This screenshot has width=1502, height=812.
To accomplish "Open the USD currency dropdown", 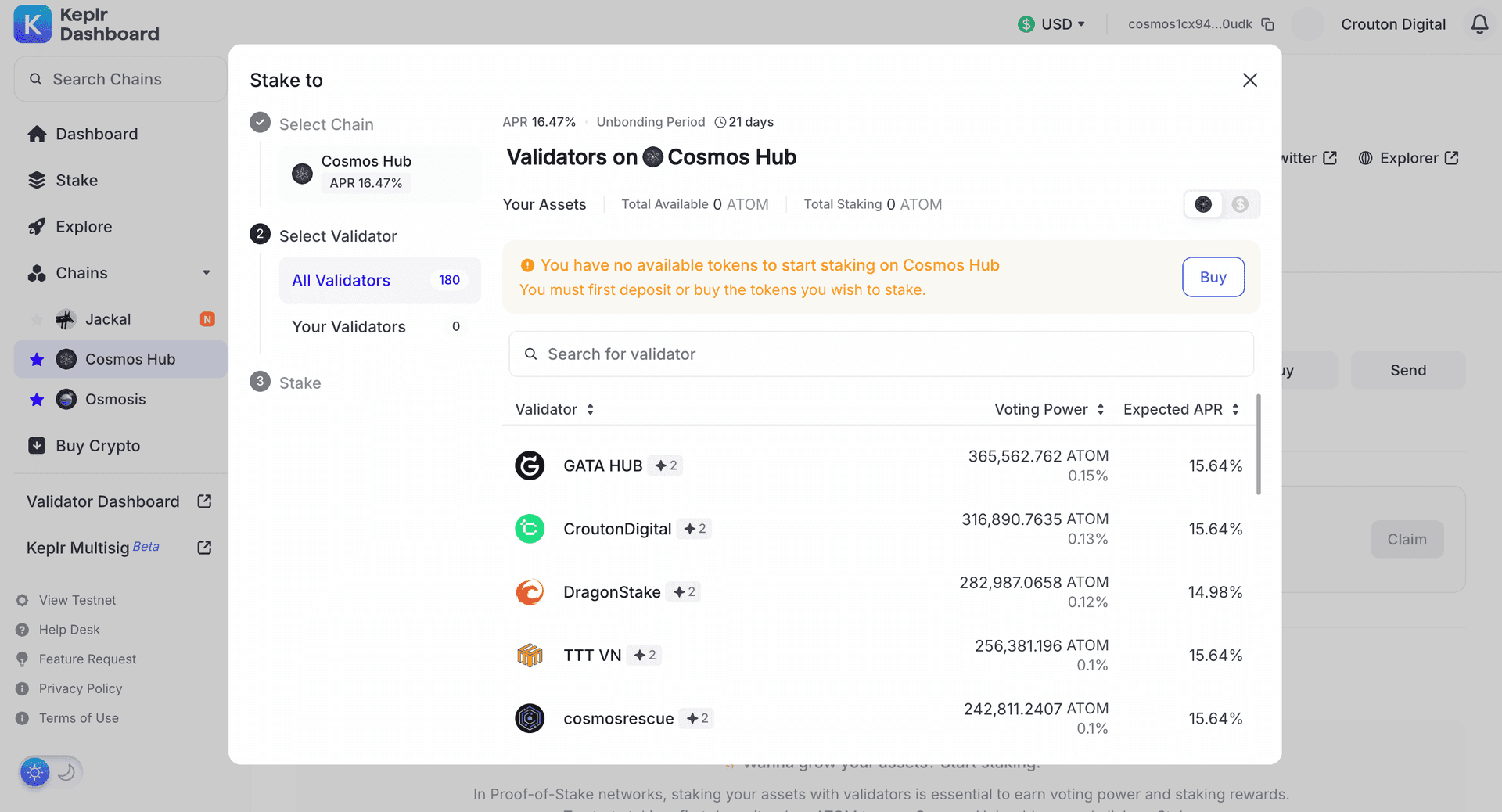I will pos(1051,24).
